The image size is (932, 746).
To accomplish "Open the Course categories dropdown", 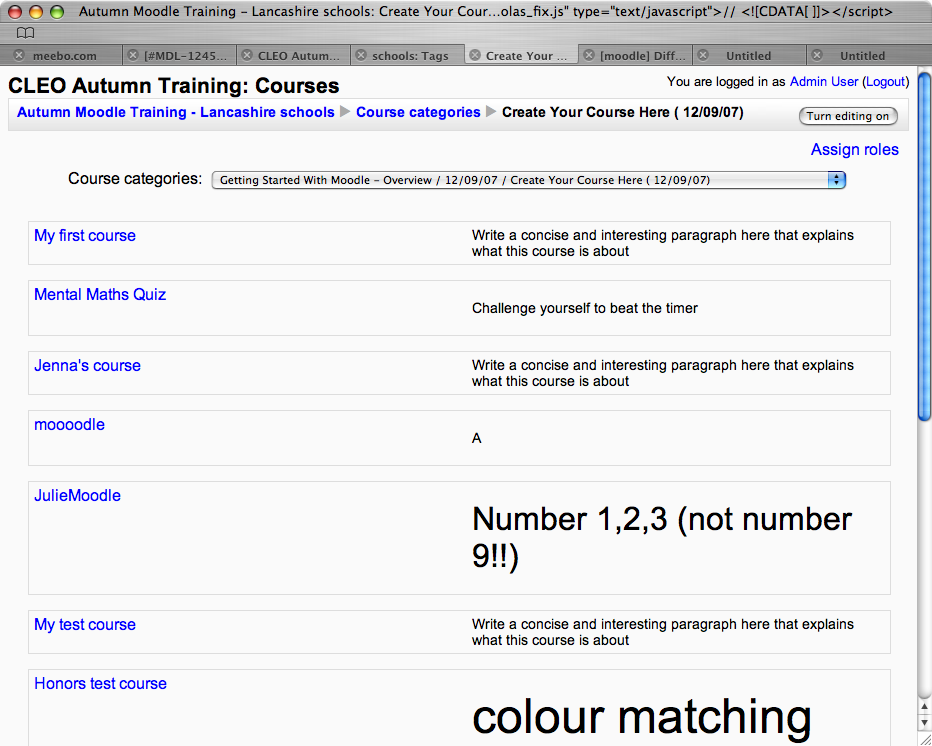I will (x=528, y=180).
